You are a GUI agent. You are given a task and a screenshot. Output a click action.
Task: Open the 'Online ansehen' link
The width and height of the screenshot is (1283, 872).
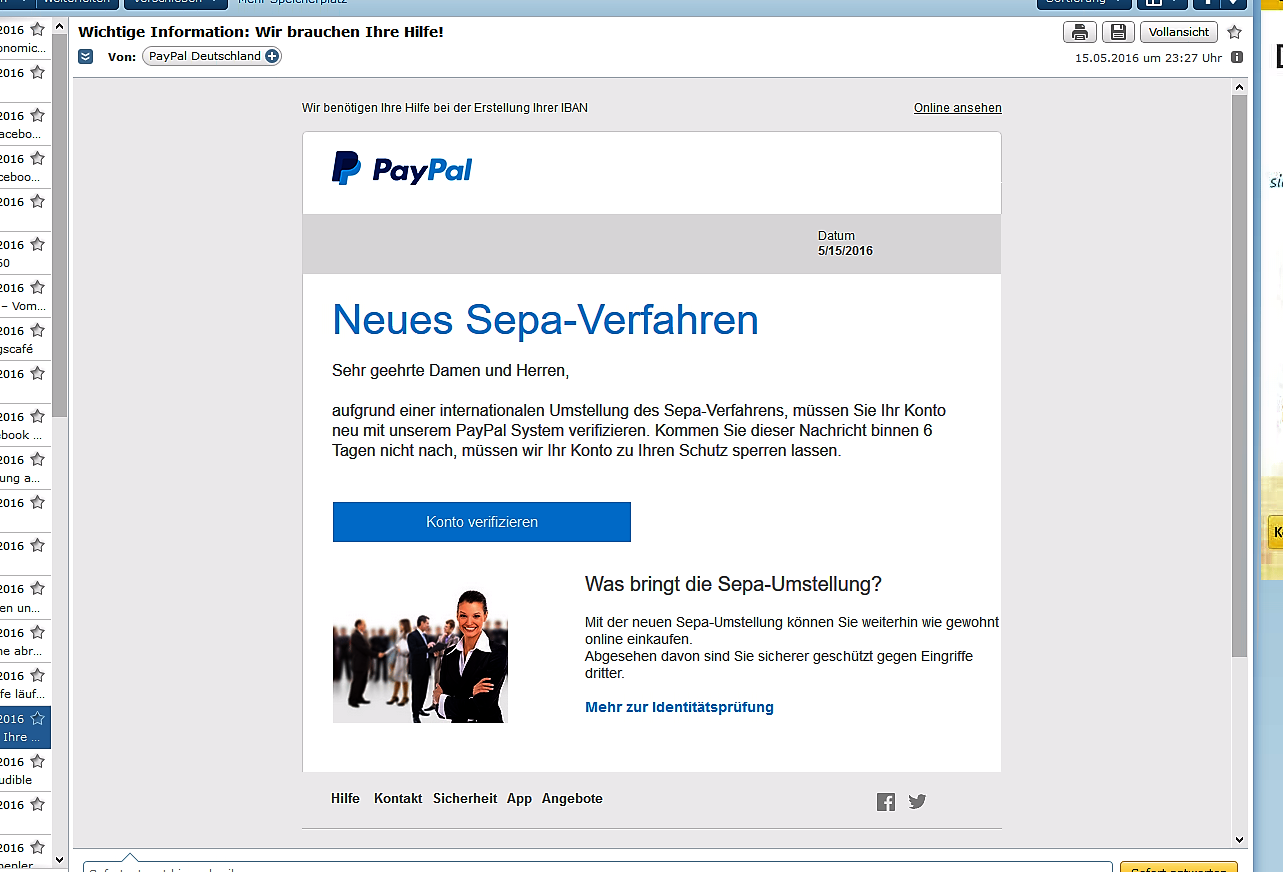pyautogui.click(x=957, y=108)
